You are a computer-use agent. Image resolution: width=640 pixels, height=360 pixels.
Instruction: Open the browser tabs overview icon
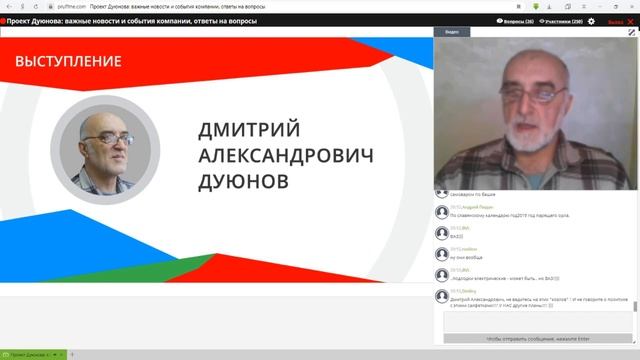tap(568, 7)
